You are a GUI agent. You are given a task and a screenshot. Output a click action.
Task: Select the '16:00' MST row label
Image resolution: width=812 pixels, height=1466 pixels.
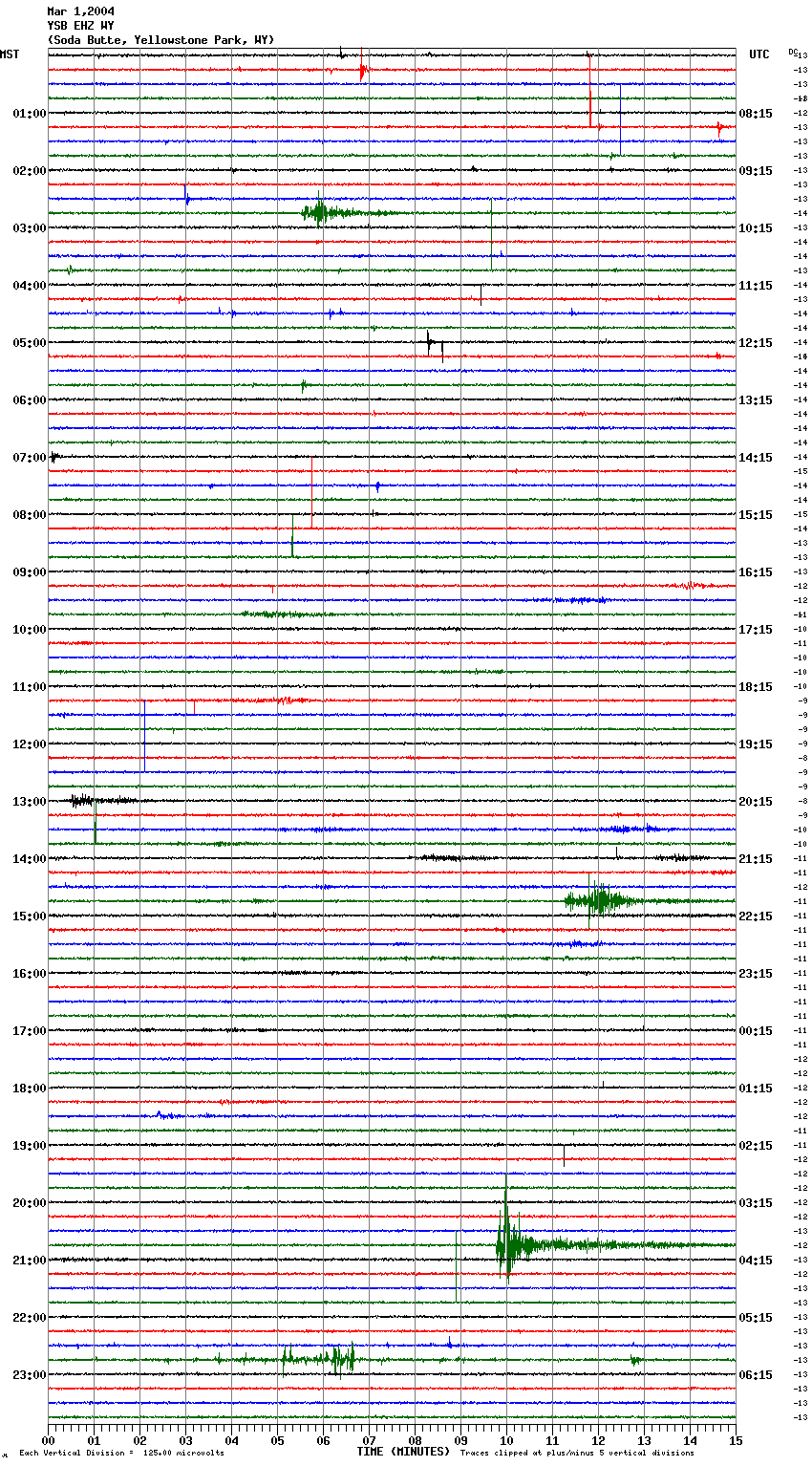coord(30,974)
